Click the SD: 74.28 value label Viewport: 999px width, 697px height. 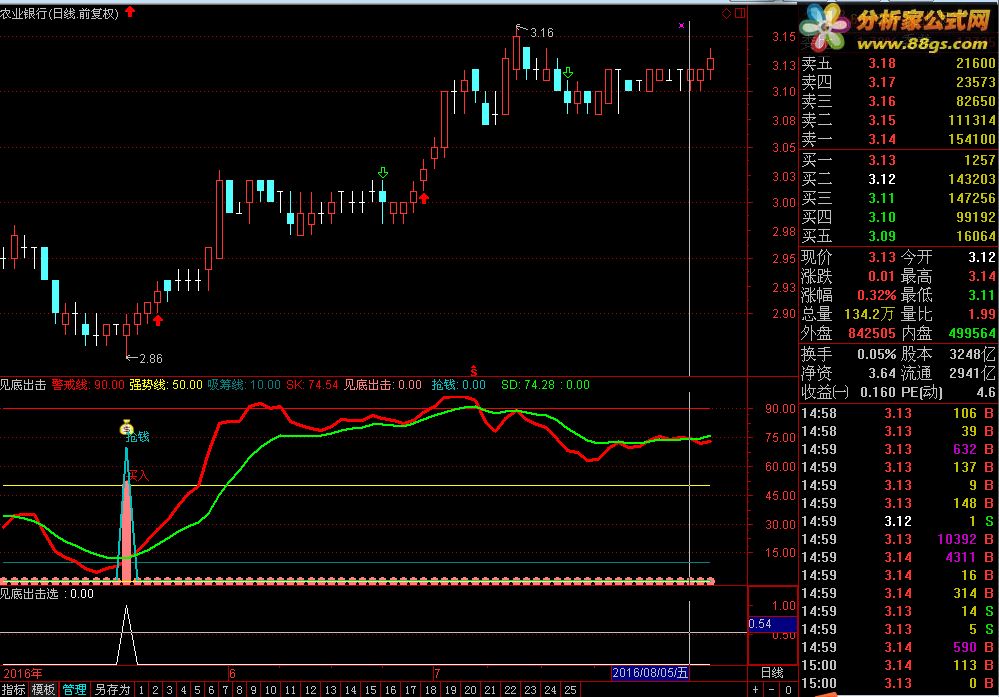(x=527, y=385)
